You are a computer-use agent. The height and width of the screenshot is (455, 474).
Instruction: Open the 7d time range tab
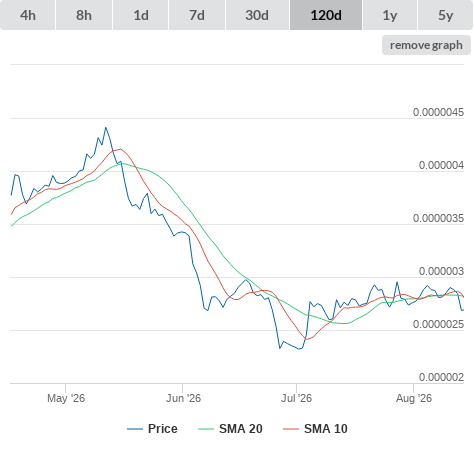click(x=197, y=15)
